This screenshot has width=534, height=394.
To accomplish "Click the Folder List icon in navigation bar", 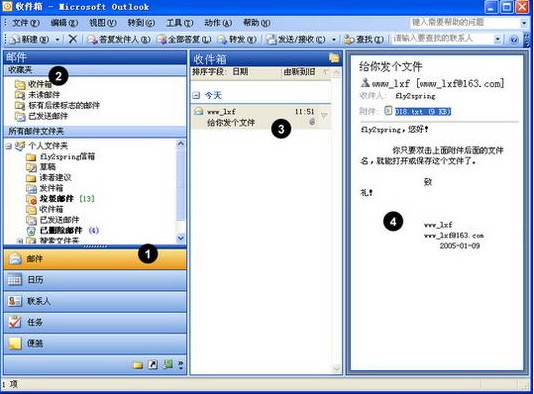I will pos(138,365).
